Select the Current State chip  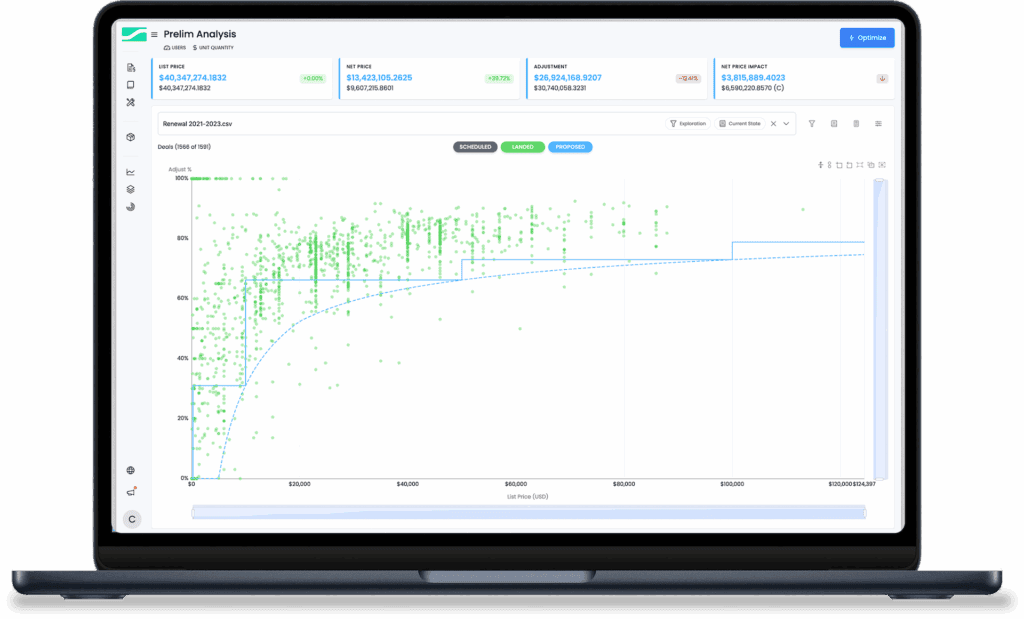(x=740, y=124)
